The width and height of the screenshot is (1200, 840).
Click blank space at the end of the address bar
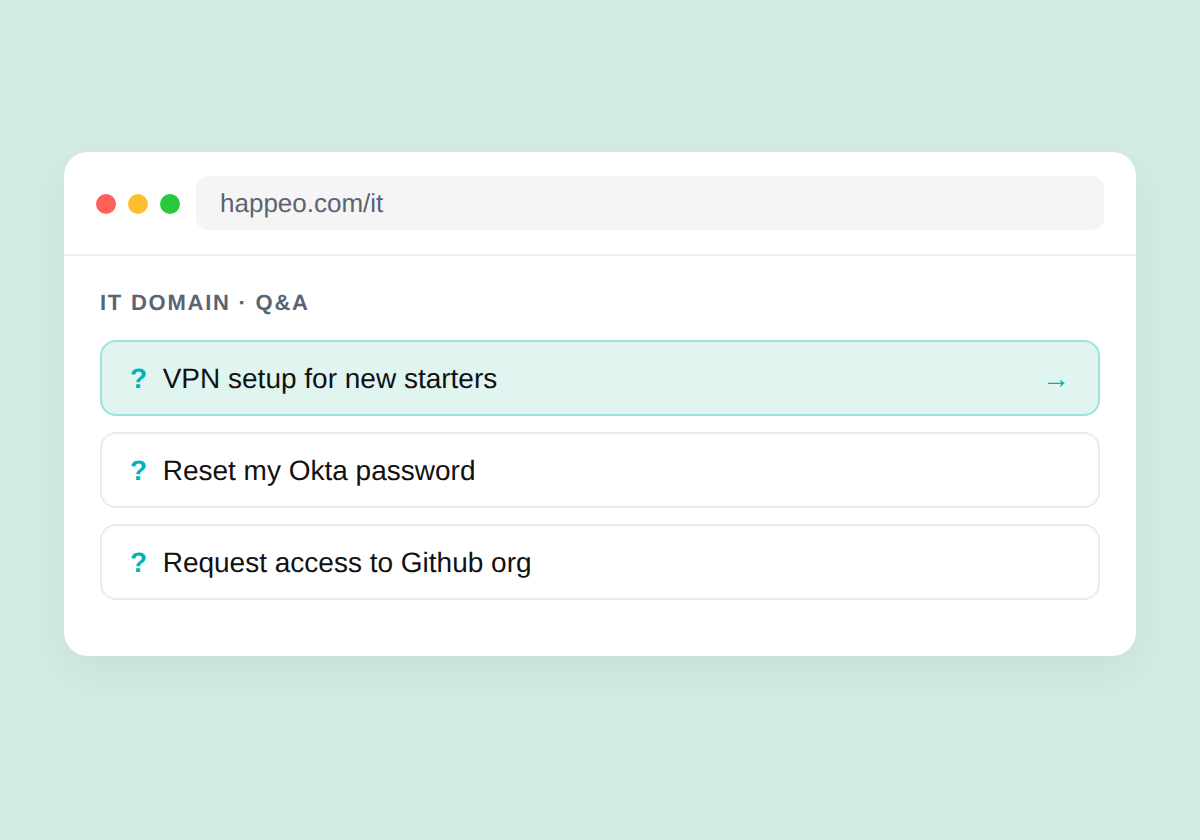[750, 203]
